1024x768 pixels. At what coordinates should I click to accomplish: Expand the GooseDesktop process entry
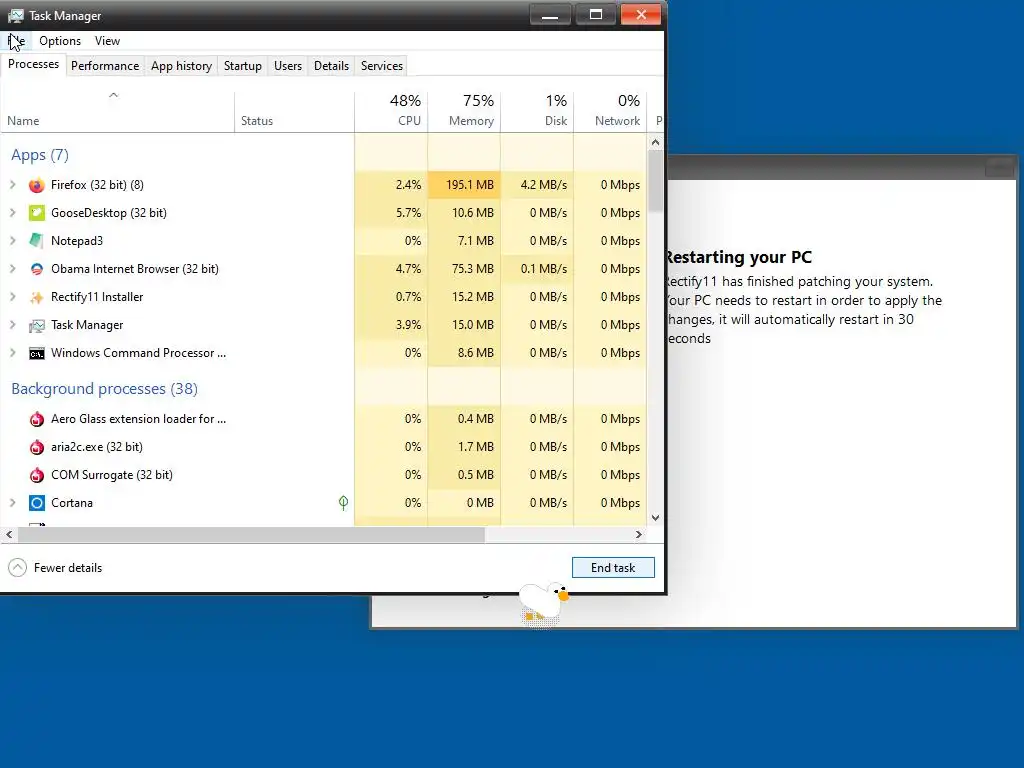coord(12,213)
